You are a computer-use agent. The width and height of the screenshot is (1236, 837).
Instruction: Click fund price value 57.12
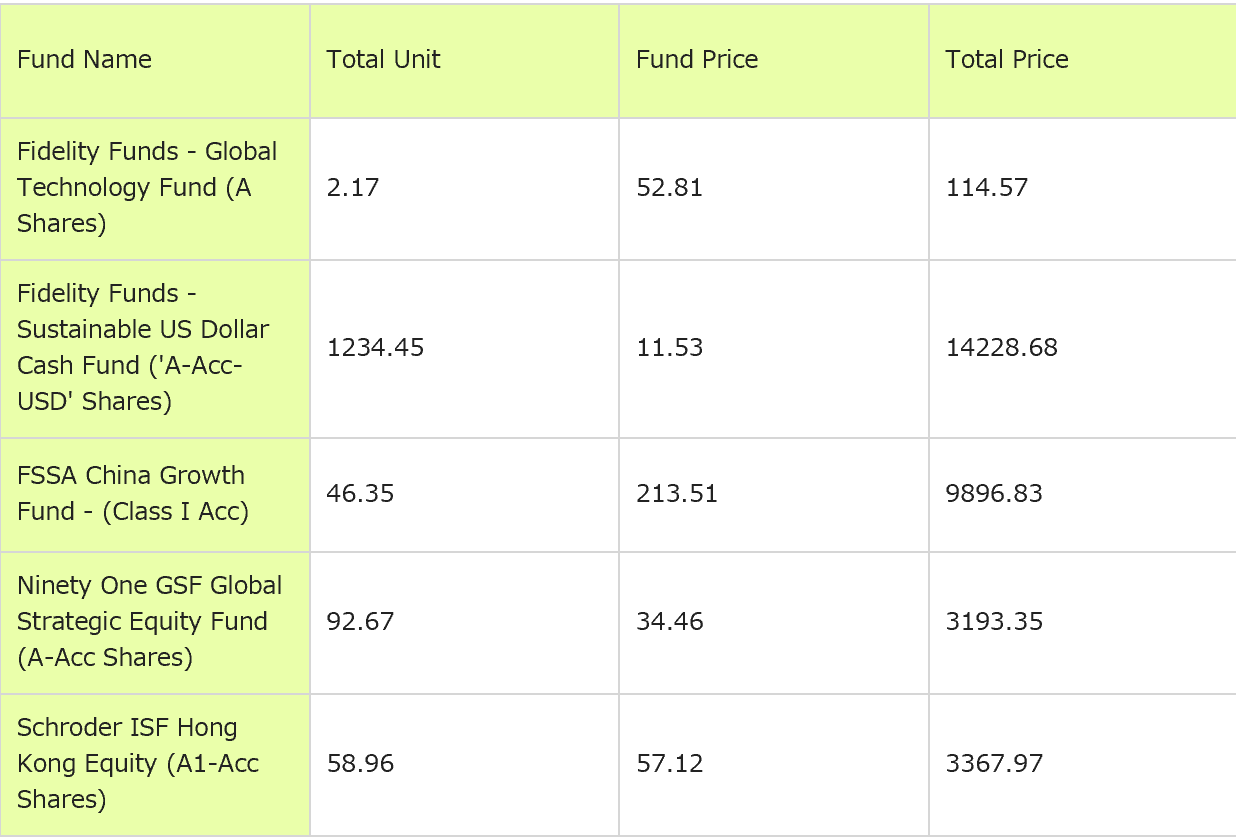[670, 764]
